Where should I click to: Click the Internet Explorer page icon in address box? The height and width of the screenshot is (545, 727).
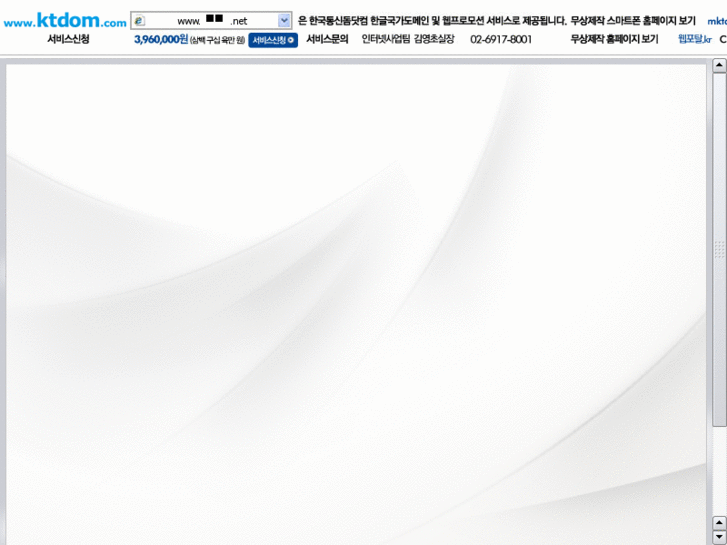click(x=139, y=21)
